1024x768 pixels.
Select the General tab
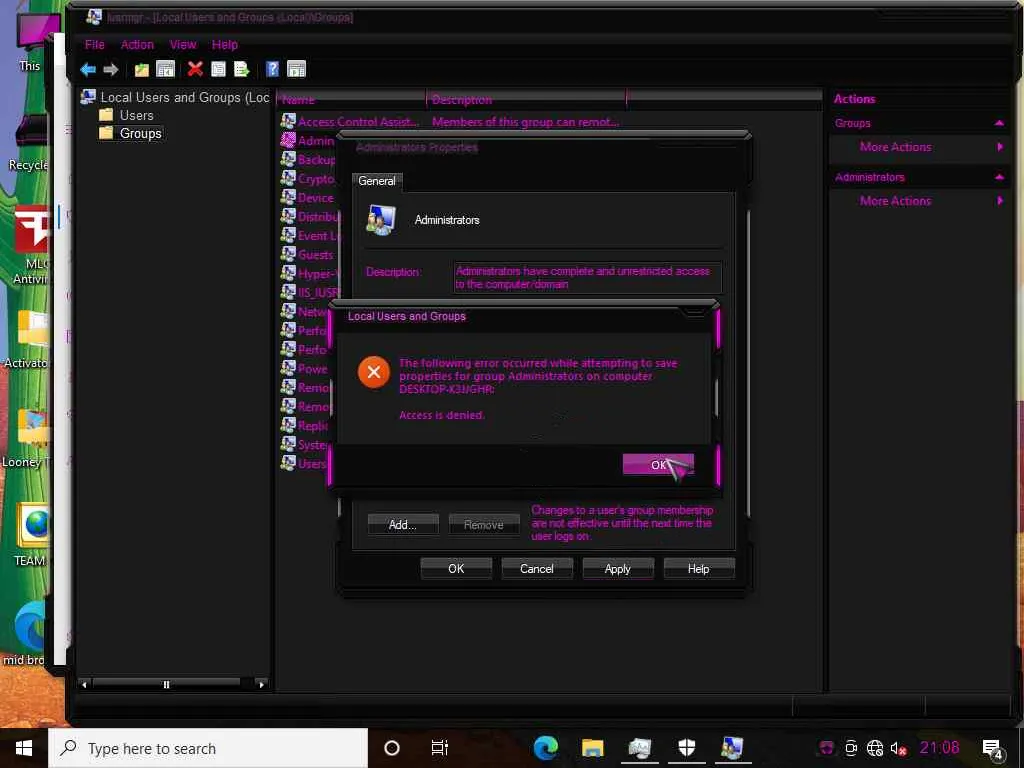[x=377, y=181]
